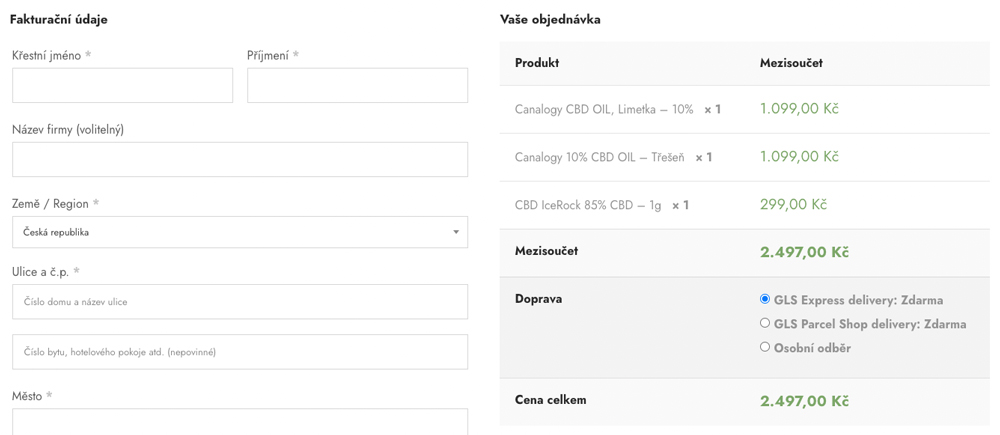The image size is (1000, 435).
Task: Click the 299,00 Kč IceRock price
Action: coord(793,205)
